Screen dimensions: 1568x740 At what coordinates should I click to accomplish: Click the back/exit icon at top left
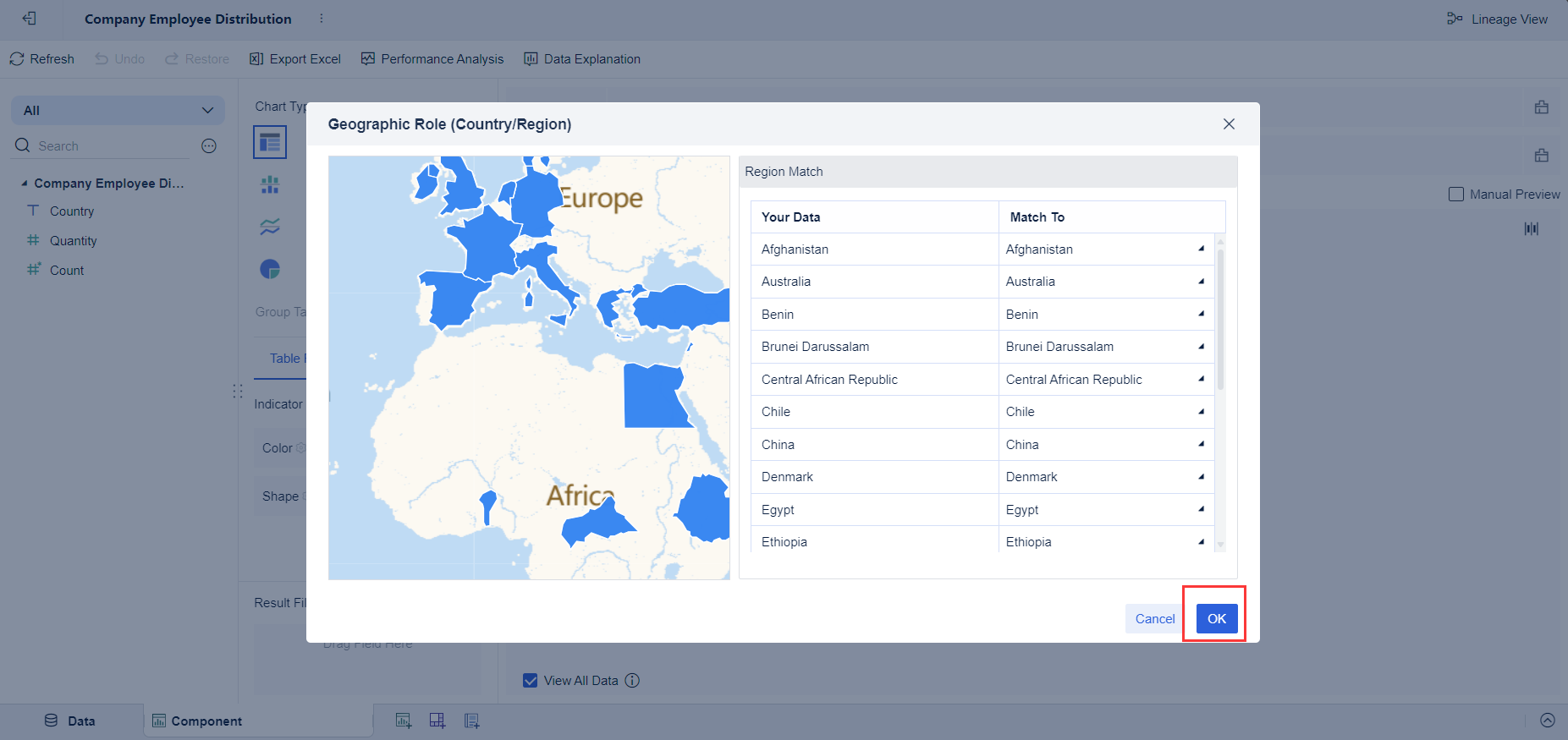(x=30, y=19)
